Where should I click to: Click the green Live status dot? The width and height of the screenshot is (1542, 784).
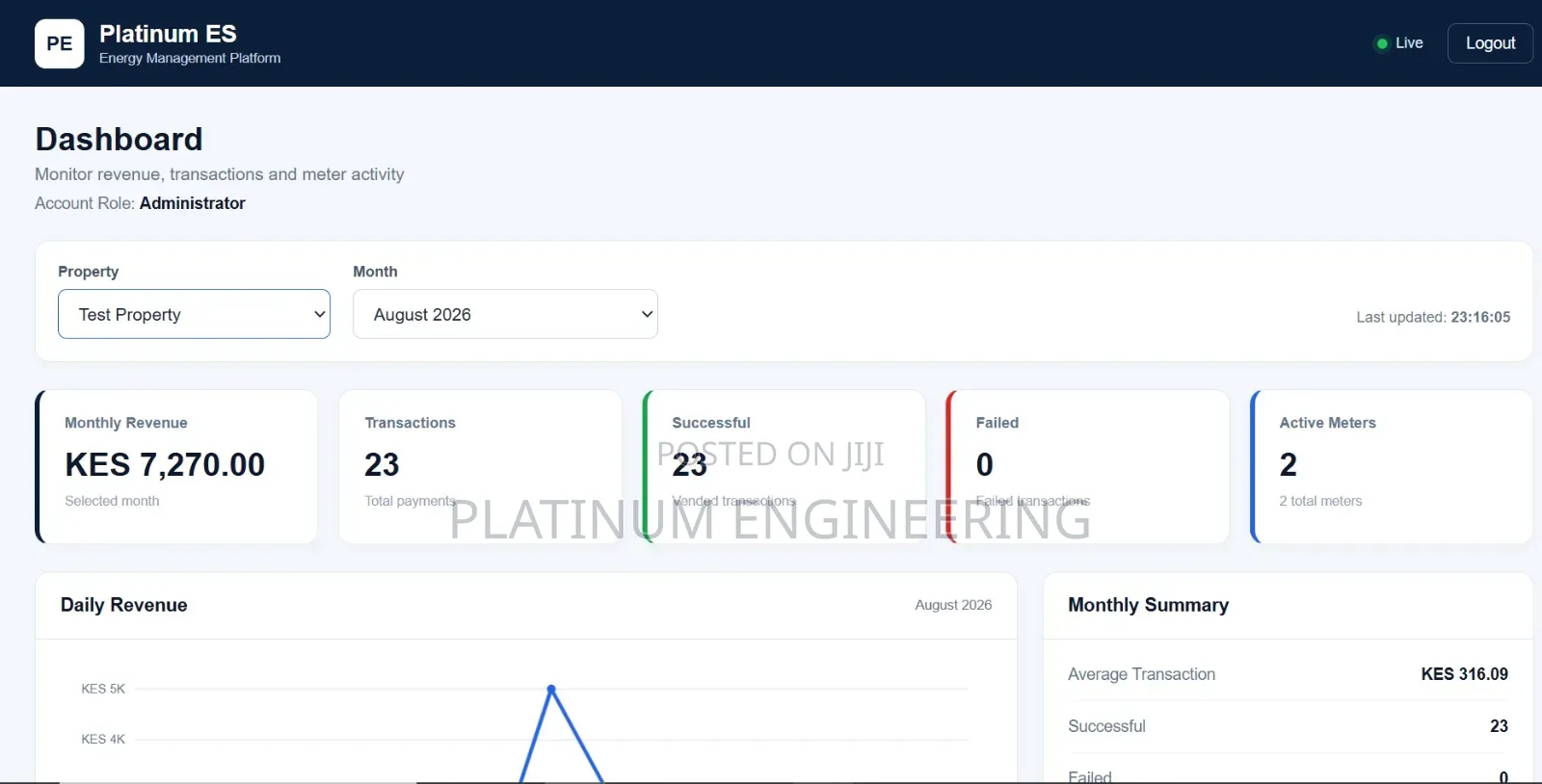(x=1382, y=43)
